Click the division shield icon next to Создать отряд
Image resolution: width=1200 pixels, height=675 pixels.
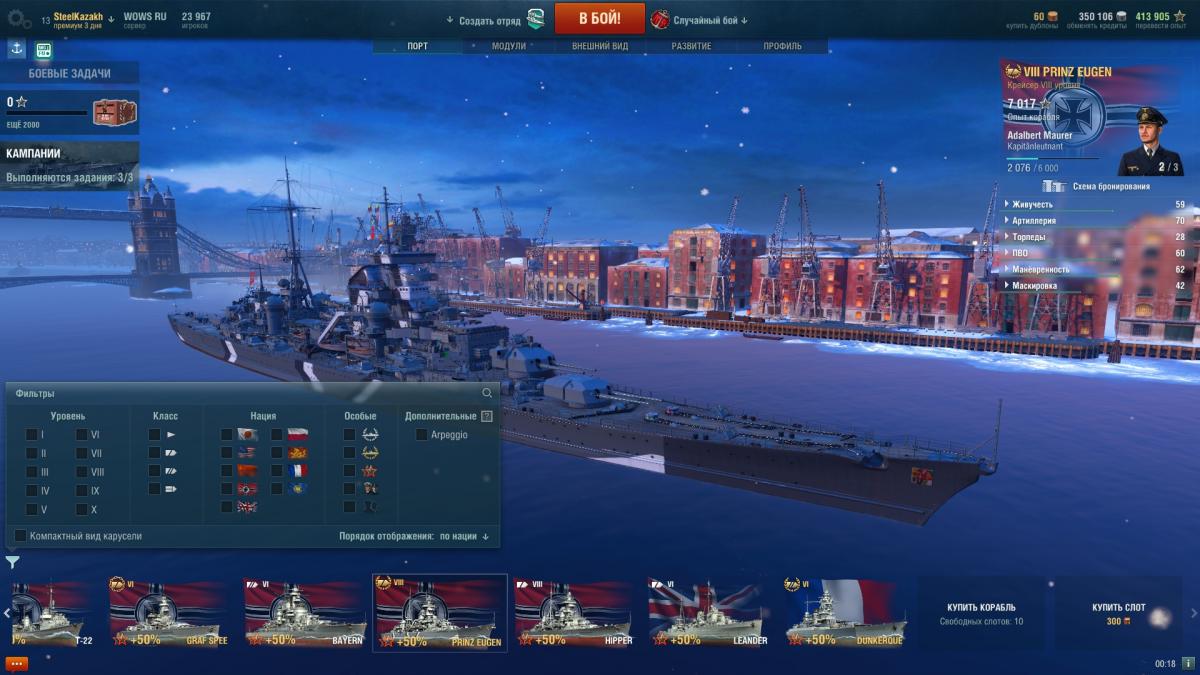point(536,19)
